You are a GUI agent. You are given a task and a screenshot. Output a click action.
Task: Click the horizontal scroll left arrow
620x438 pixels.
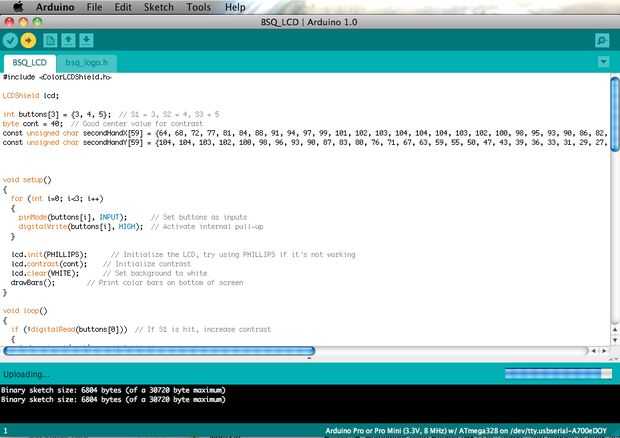tap(594, 351)
